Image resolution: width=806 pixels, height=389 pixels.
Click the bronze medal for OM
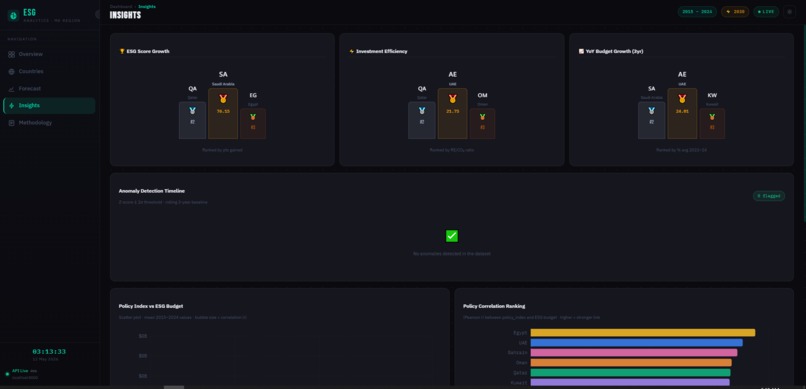pyautogui.click(x=482, y=117)
